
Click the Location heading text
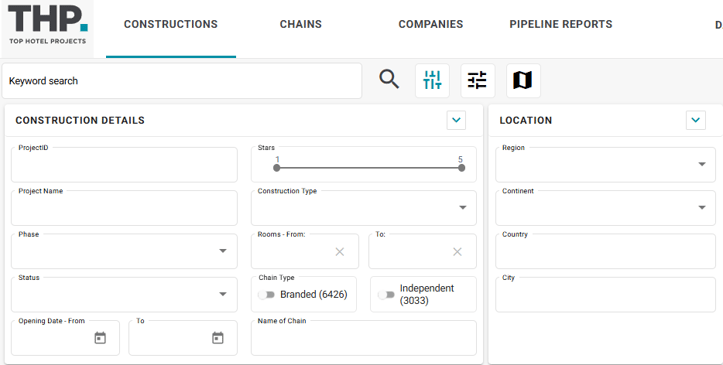click(526, 120)
